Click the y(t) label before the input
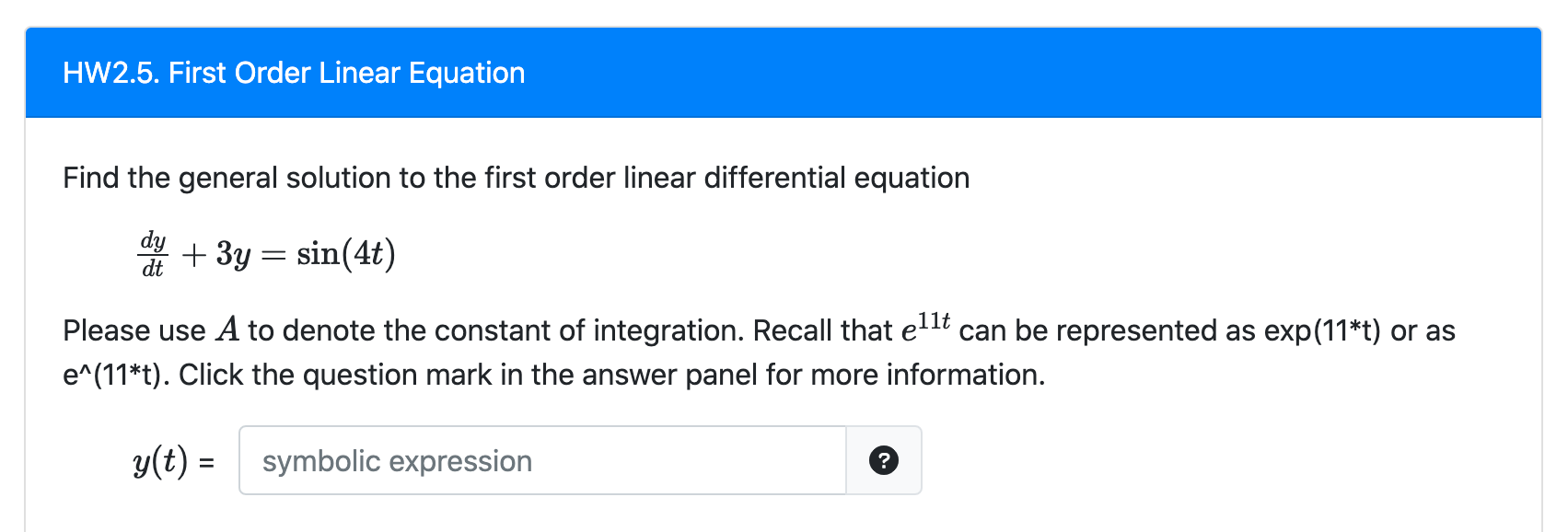1568x532 pixels. point(160,460)
